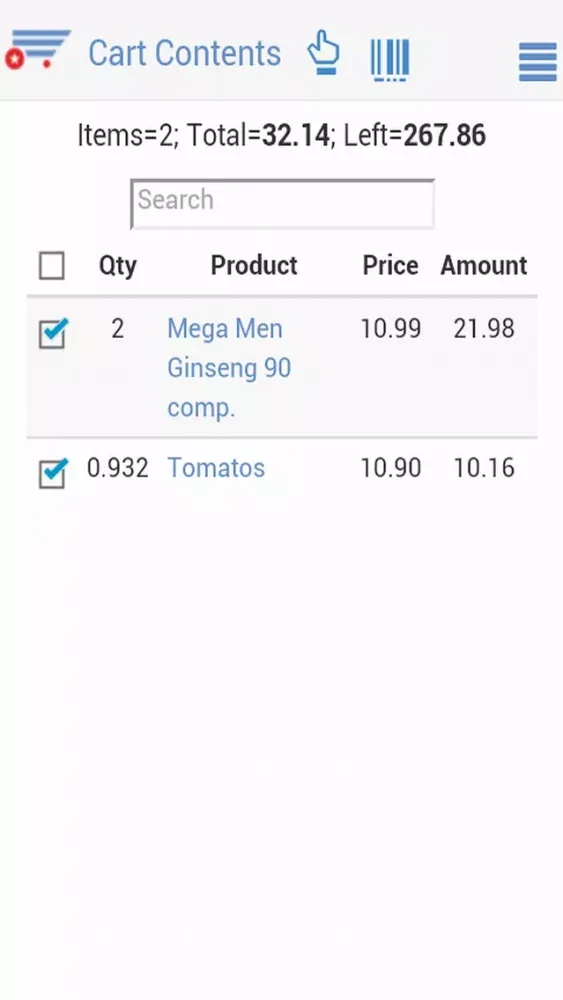Tap the Items and Total summary line
This screenshot has height=1000, width=563.
[281, 135]
